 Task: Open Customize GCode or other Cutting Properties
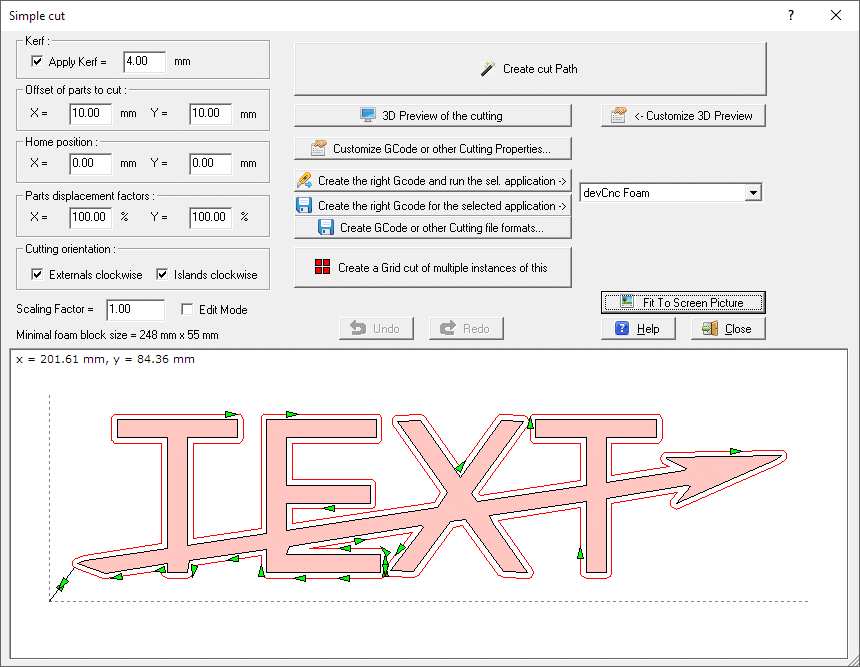click(x=432, y=148)
